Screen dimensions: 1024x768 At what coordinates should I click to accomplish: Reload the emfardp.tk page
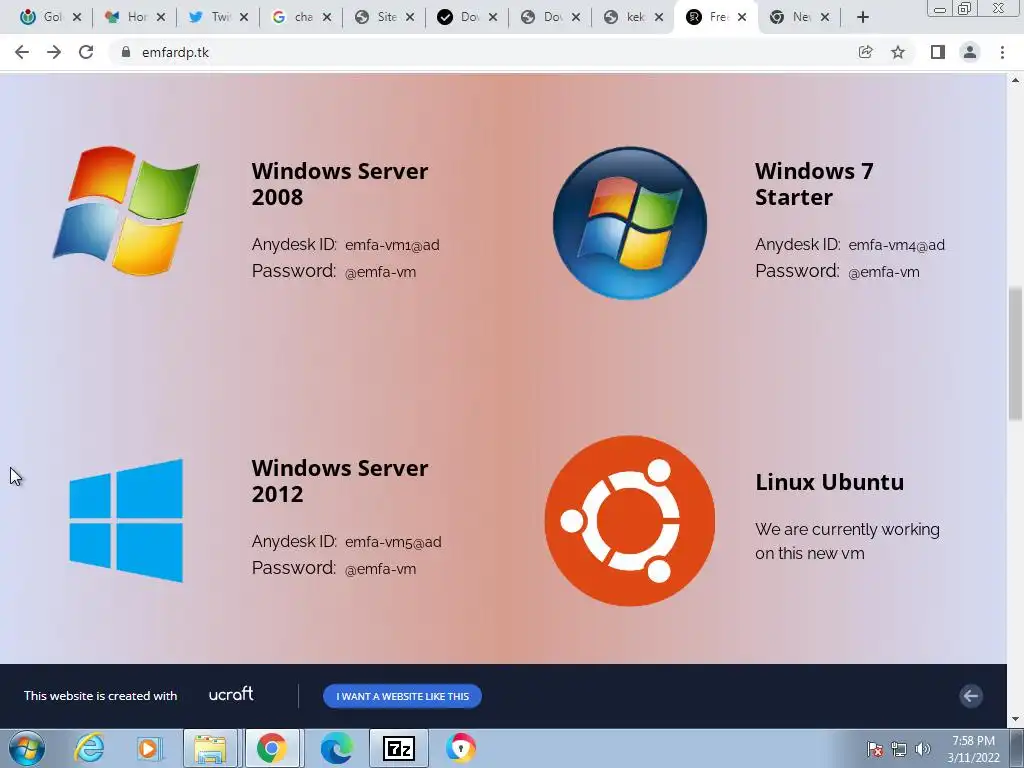click(x=86, y=52)
